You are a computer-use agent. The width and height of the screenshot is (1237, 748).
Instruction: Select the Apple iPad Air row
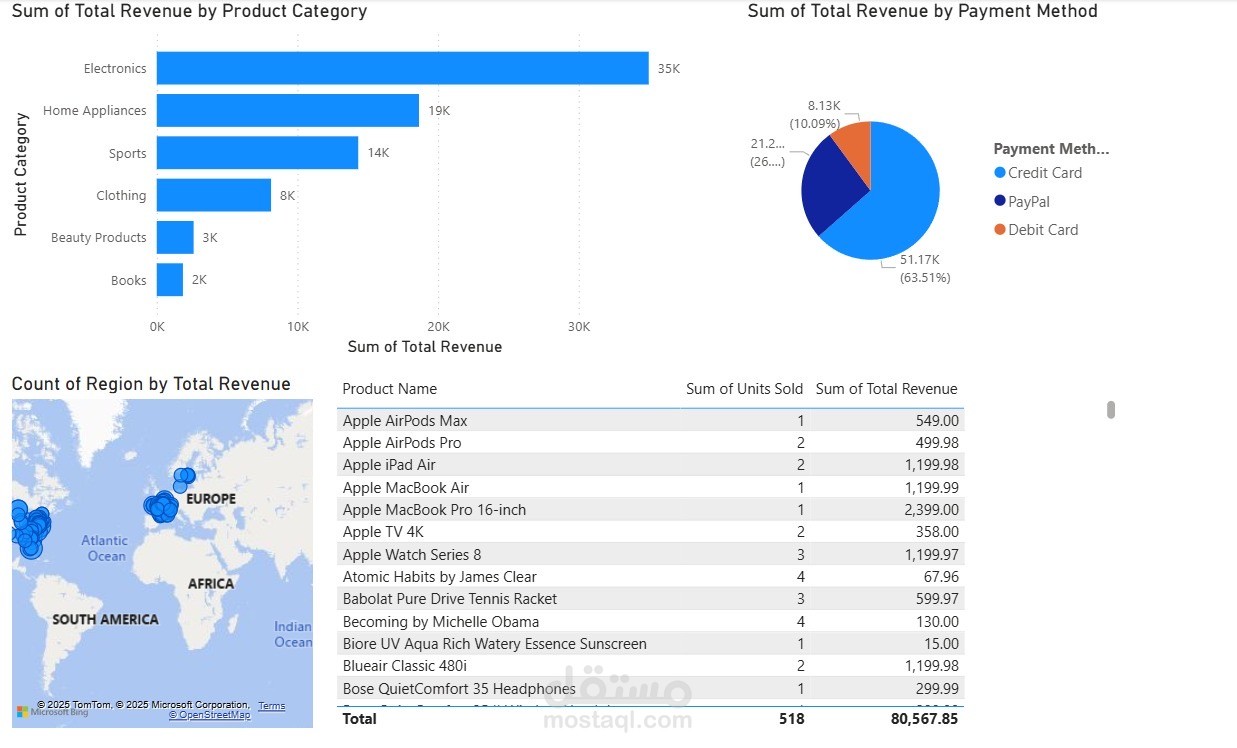coord(651,465)
